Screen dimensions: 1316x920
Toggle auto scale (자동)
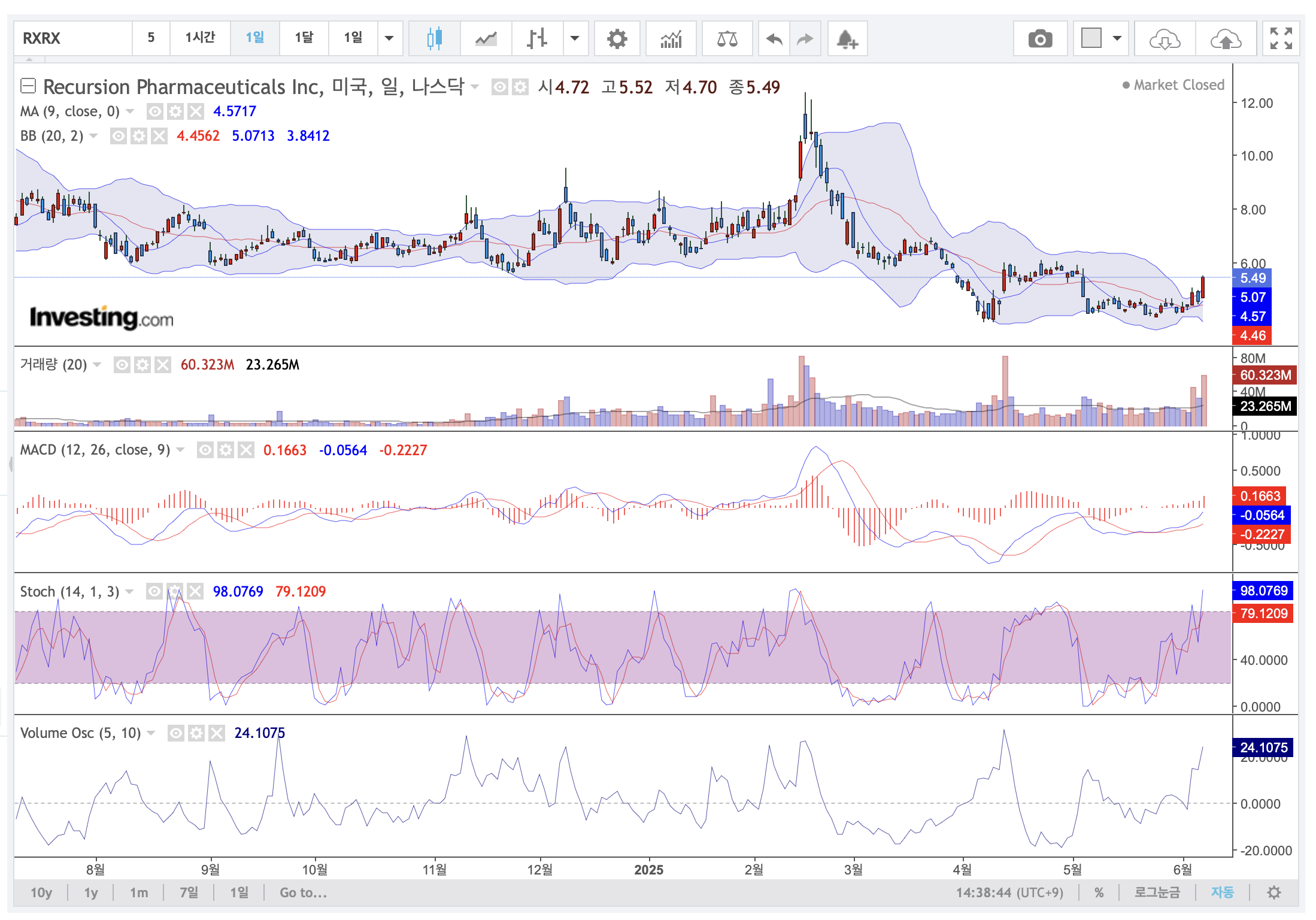coord(1222,892)
